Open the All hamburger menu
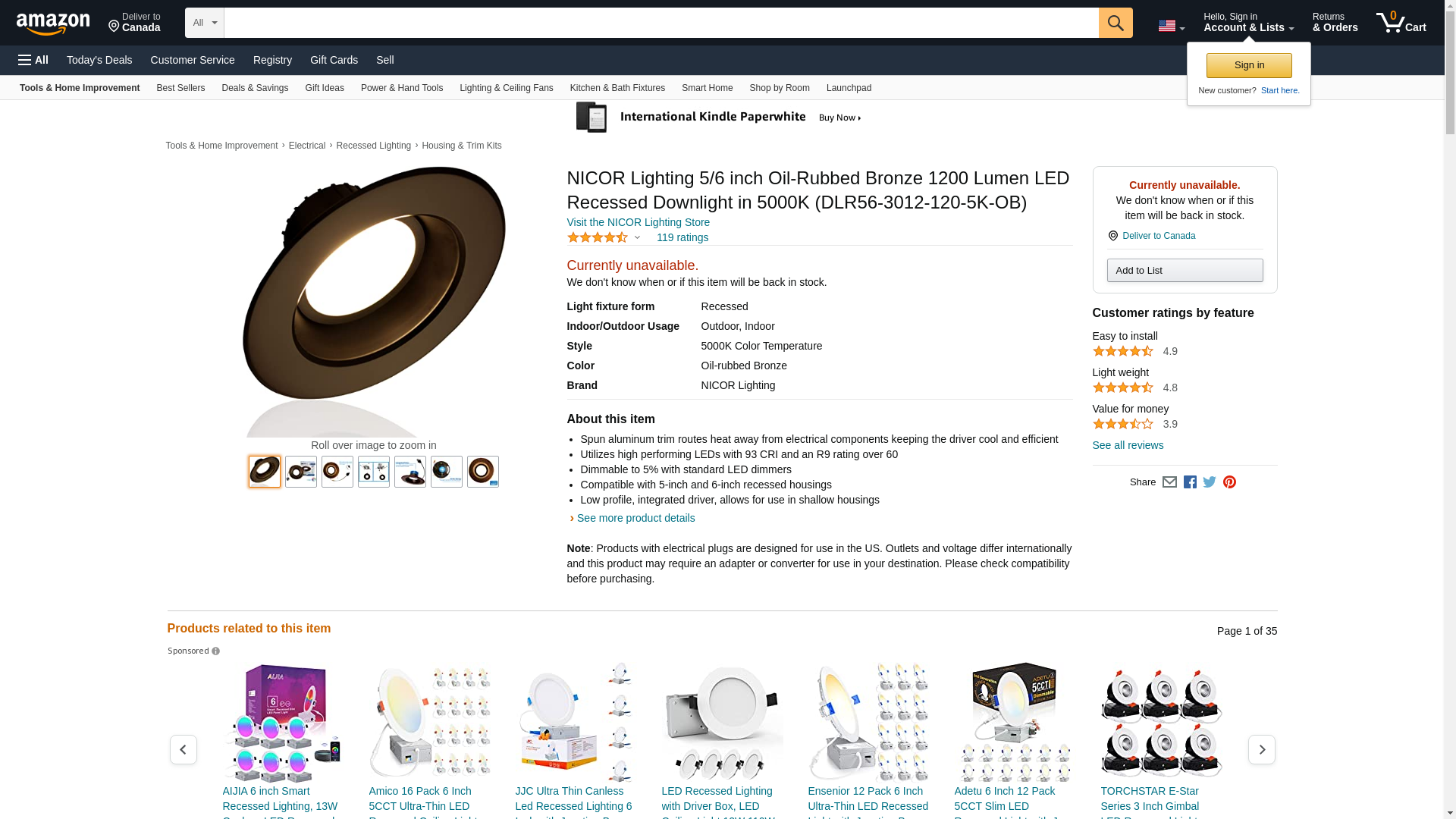Image resolution: width=1456 pixels, height=819 pixels. [x=33, y=60]
